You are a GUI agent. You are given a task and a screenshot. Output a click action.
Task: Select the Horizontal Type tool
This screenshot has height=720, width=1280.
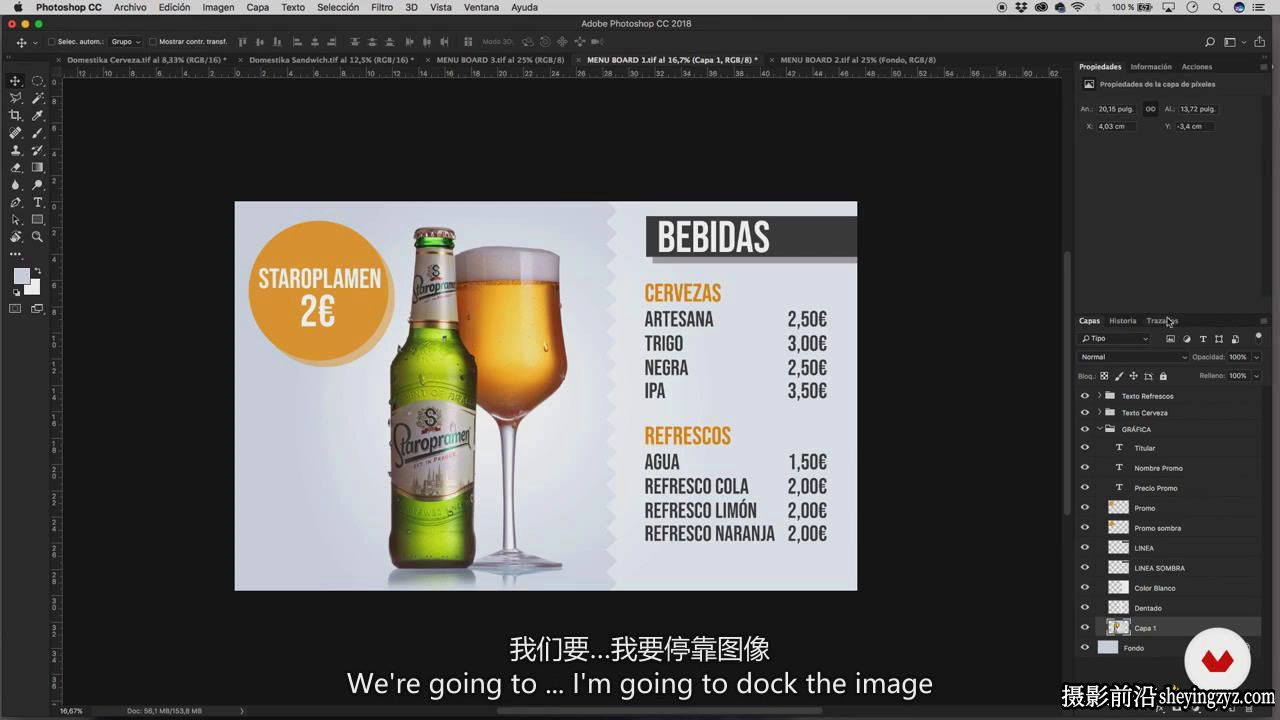click(37, 202)
